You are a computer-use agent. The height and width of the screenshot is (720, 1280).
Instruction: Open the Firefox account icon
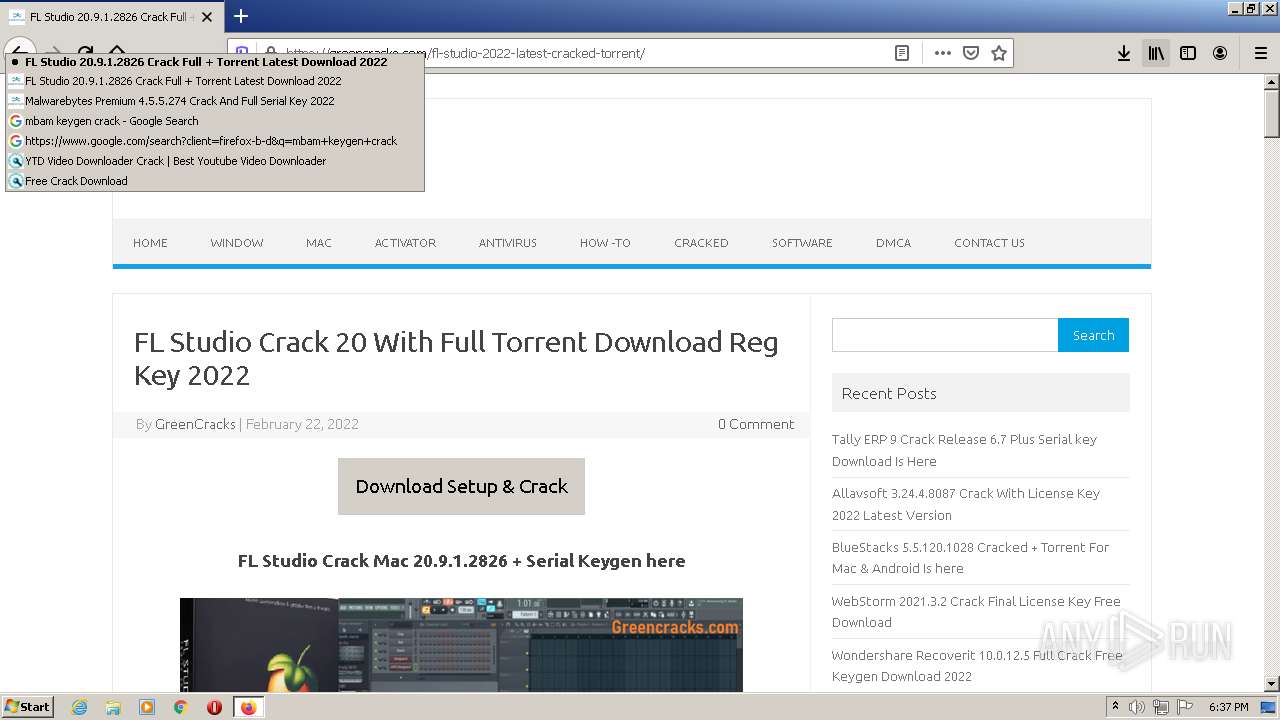[x=1220, y=53]
